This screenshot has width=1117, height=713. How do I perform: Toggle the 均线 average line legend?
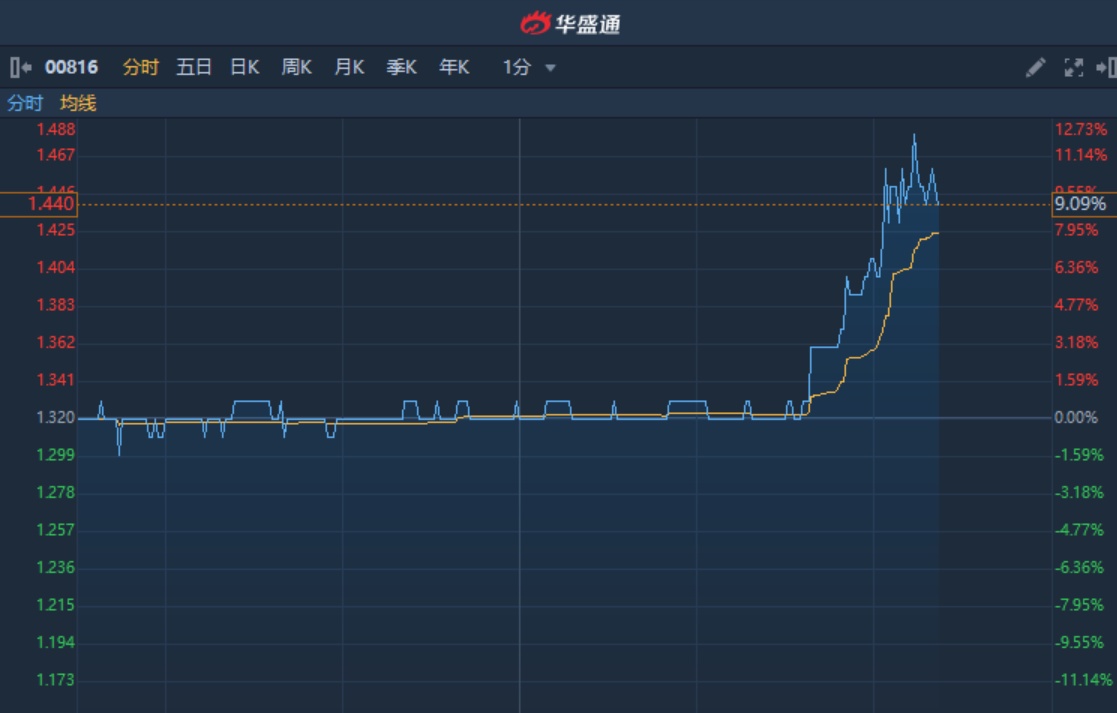click(78, 103)
